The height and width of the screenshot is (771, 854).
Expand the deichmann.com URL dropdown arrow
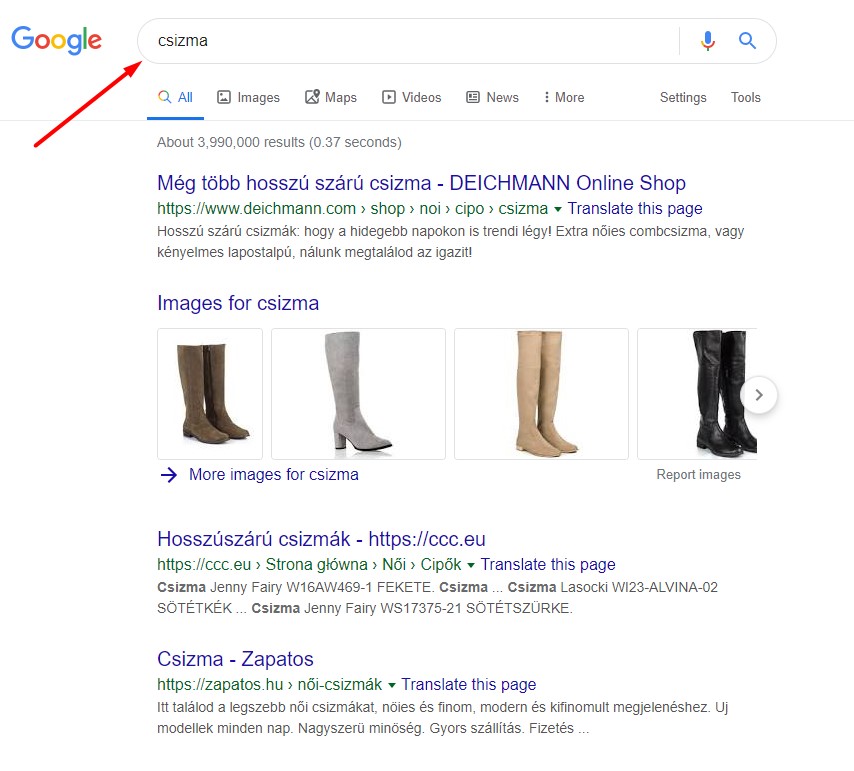coord(558,209)
